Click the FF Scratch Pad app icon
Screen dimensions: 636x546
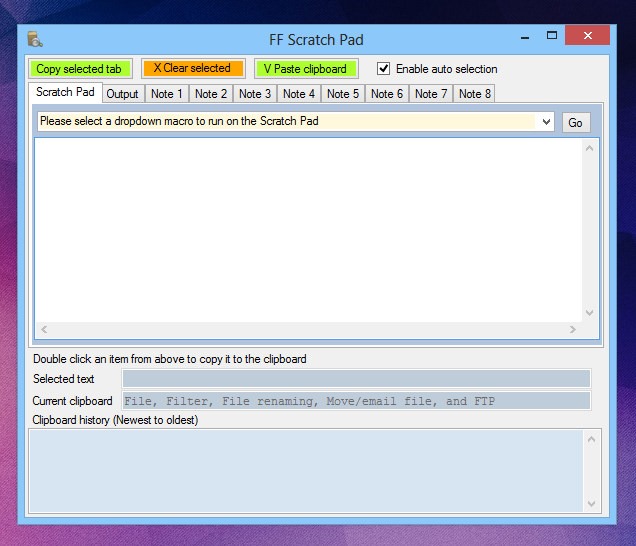point(35,39)
